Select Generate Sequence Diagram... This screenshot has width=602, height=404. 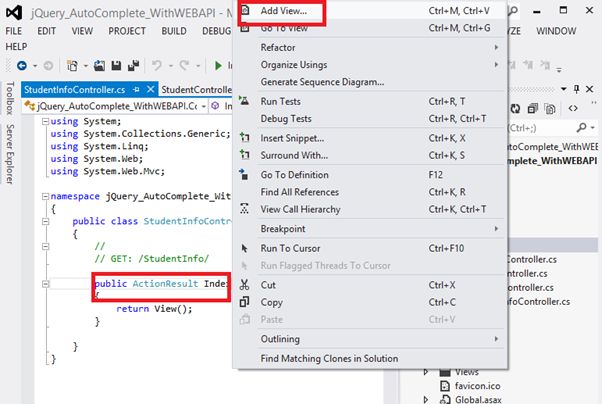(371, 82)
